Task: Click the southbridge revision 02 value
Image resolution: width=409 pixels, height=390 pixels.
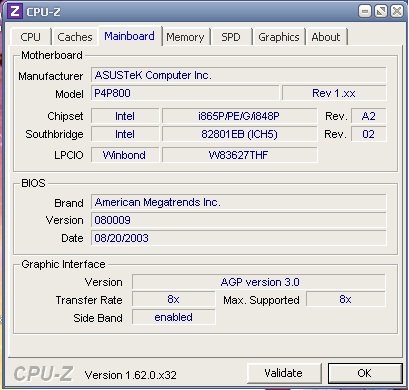Action: click(x=369, y=134)
